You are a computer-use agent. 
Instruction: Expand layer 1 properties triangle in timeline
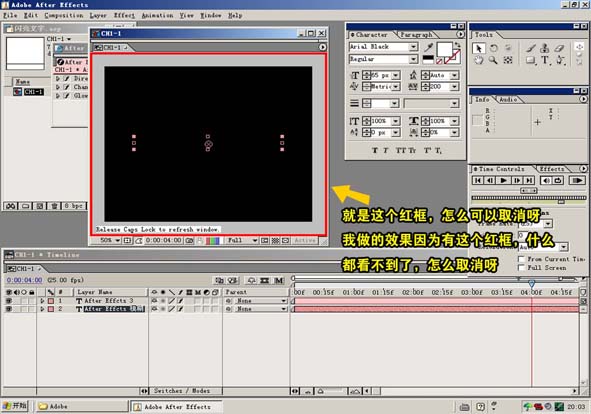pyautogui.click(x=42, y=301)
